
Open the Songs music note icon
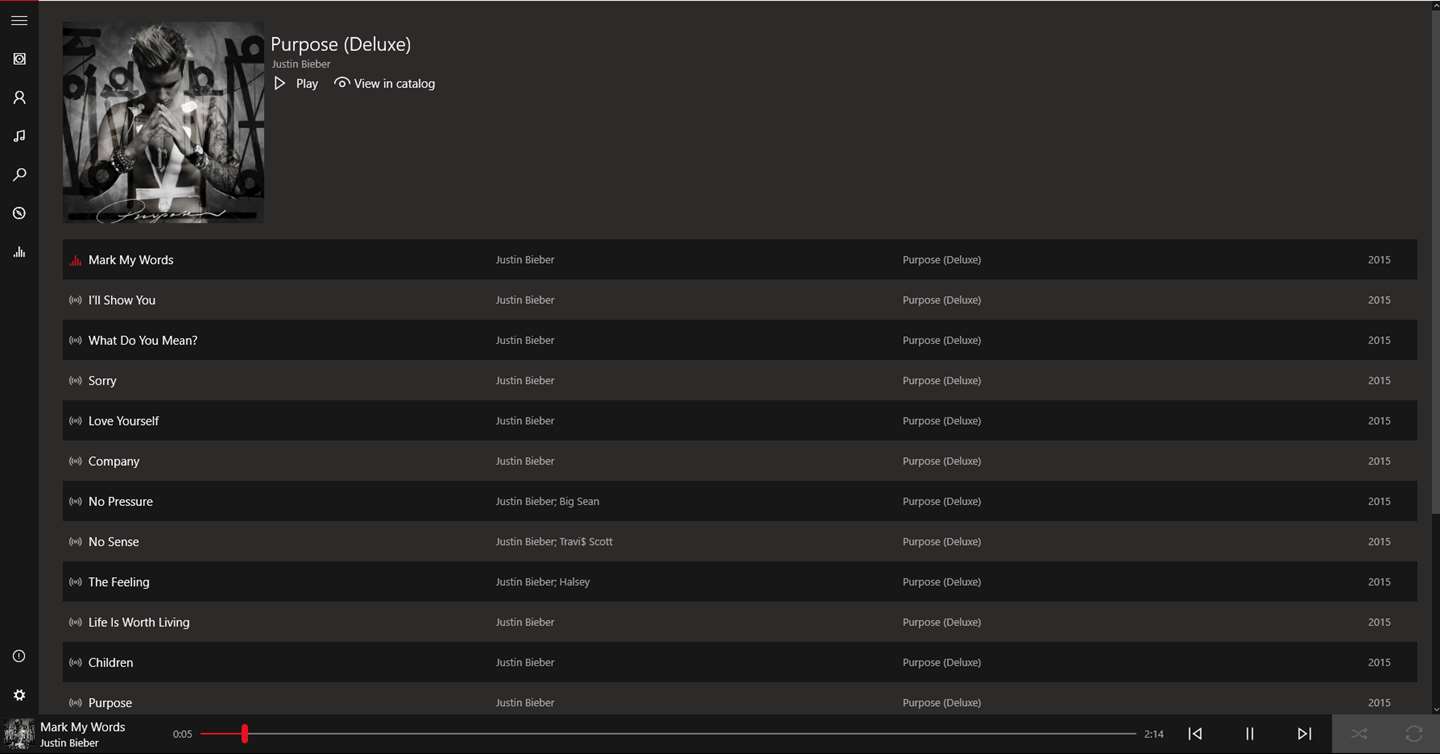point(19,136)
